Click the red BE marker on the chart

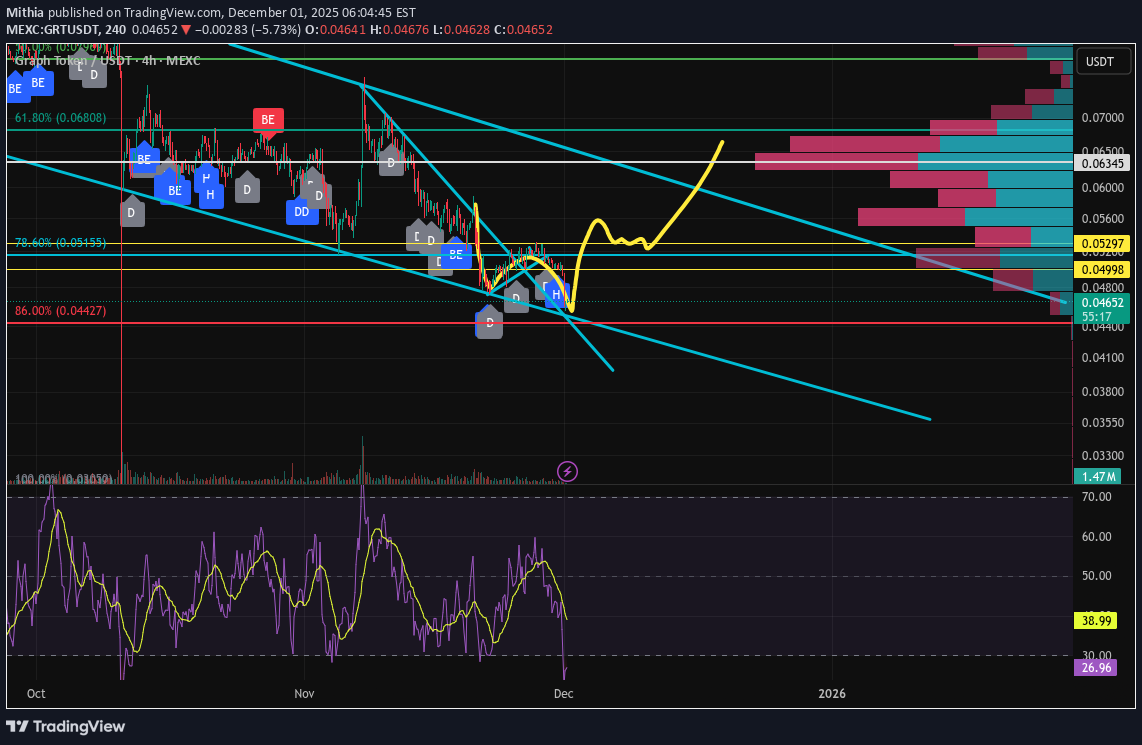click(x=268, y=120)
